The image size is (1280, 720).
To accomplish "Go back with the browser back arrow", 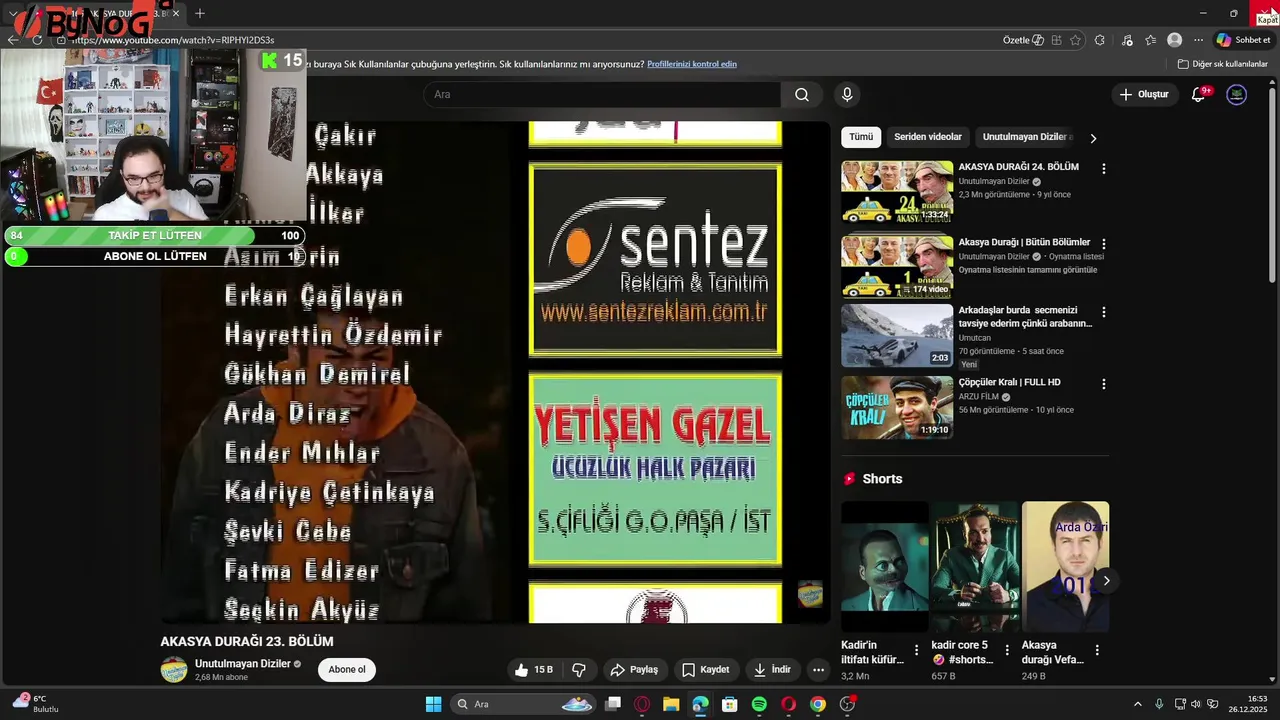I will click(x=12, y=40).
